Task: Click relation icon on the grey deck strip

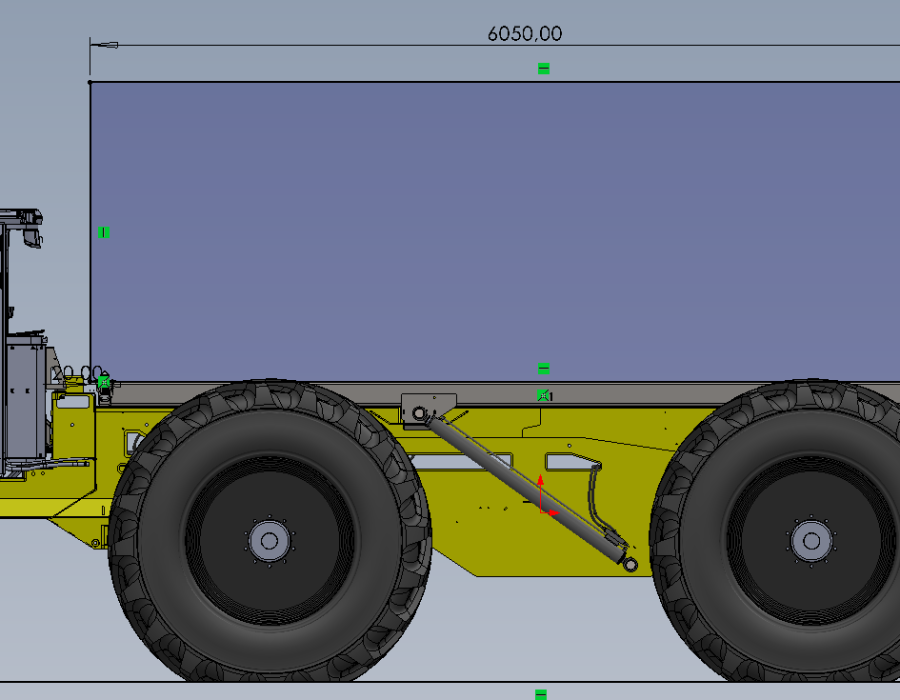Action: point(543,396)
